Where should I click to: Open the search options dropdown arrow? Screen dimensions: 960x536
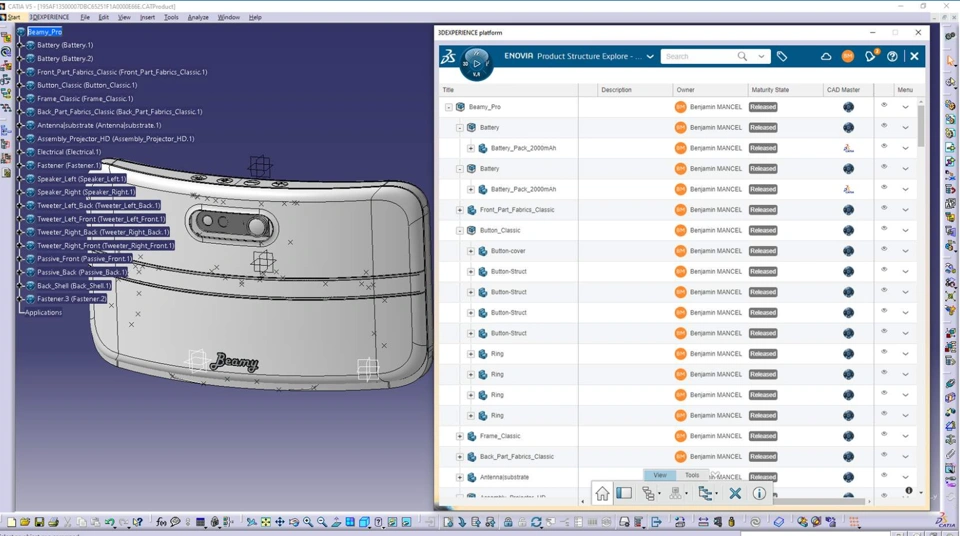tap(761, 56)
